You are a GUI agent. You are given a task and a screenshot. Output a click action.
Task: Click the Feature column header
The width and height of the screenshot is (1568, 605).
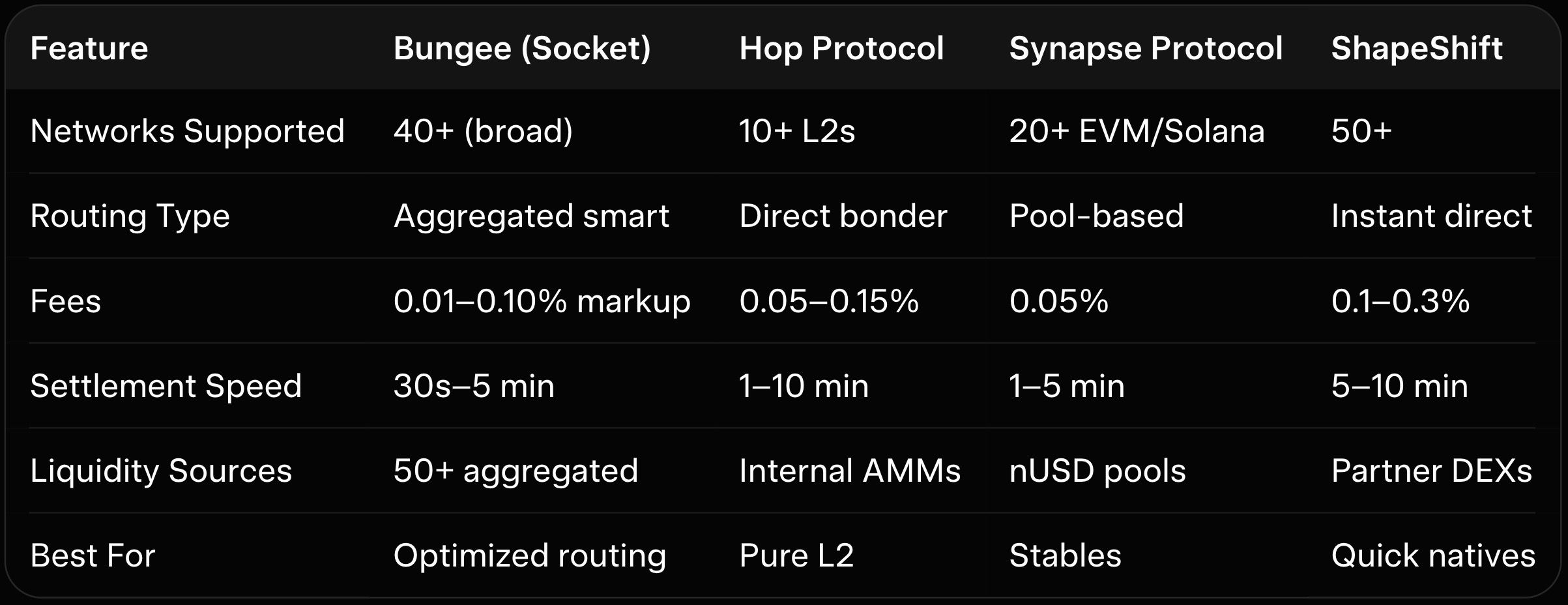[89, 48]
